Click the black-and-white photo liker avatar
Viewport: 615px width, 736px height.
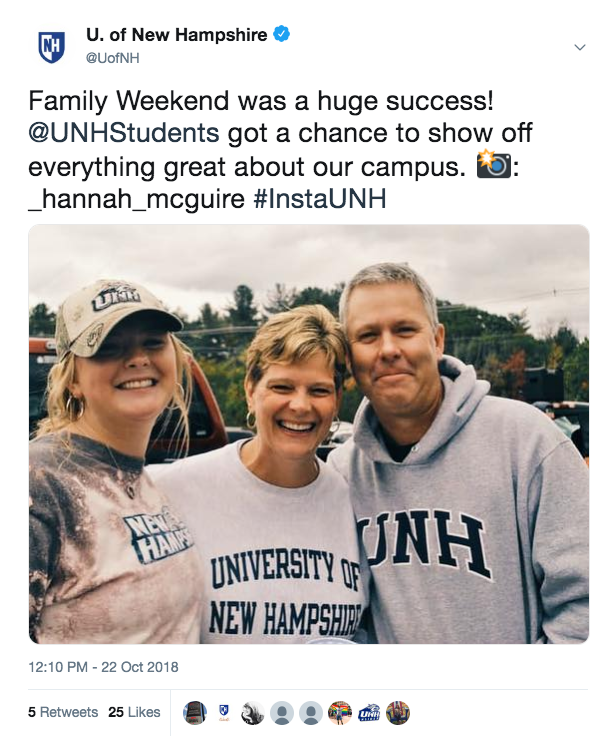(x=254, y=713)
